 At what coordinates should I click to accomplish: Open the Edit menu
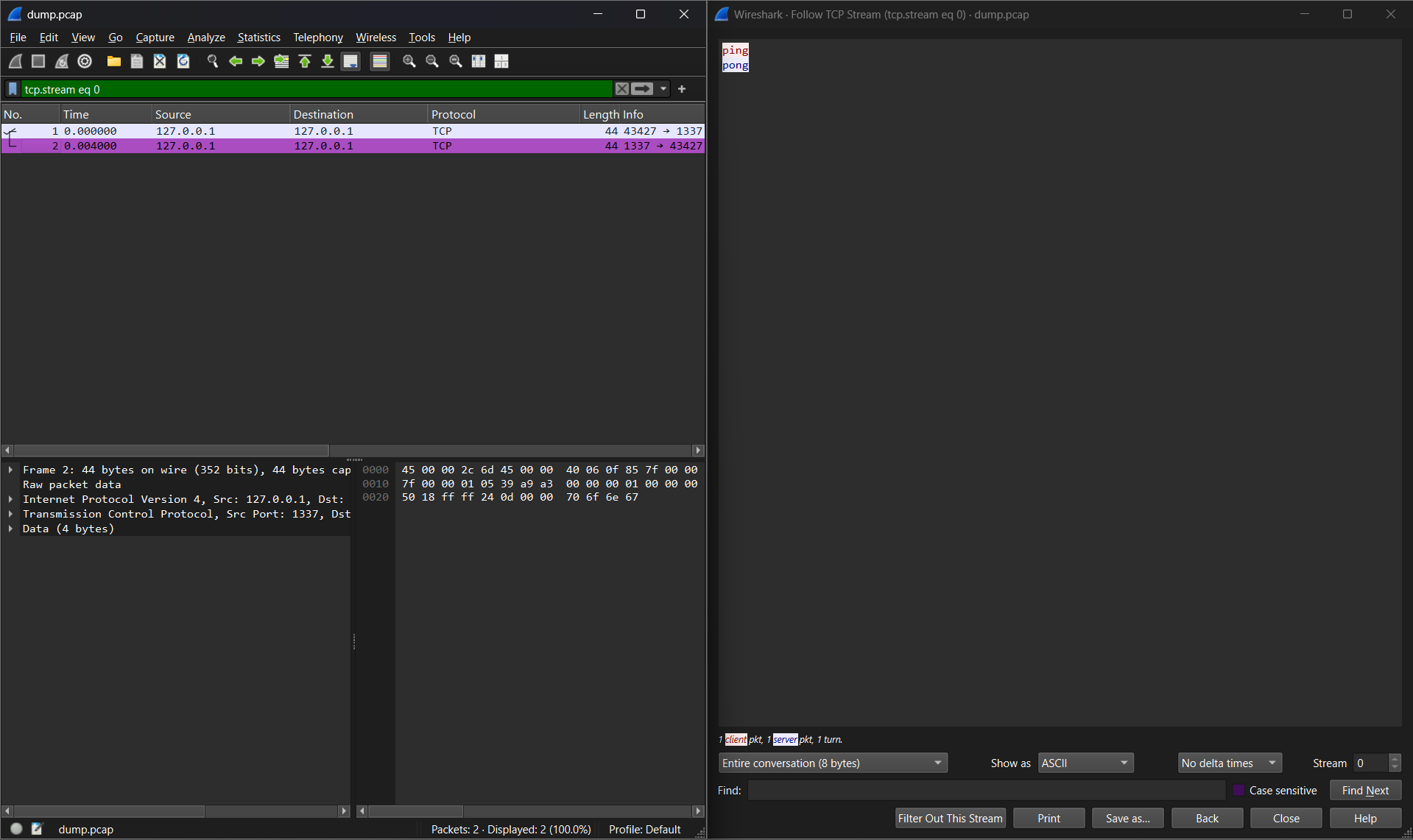point(49,38)
